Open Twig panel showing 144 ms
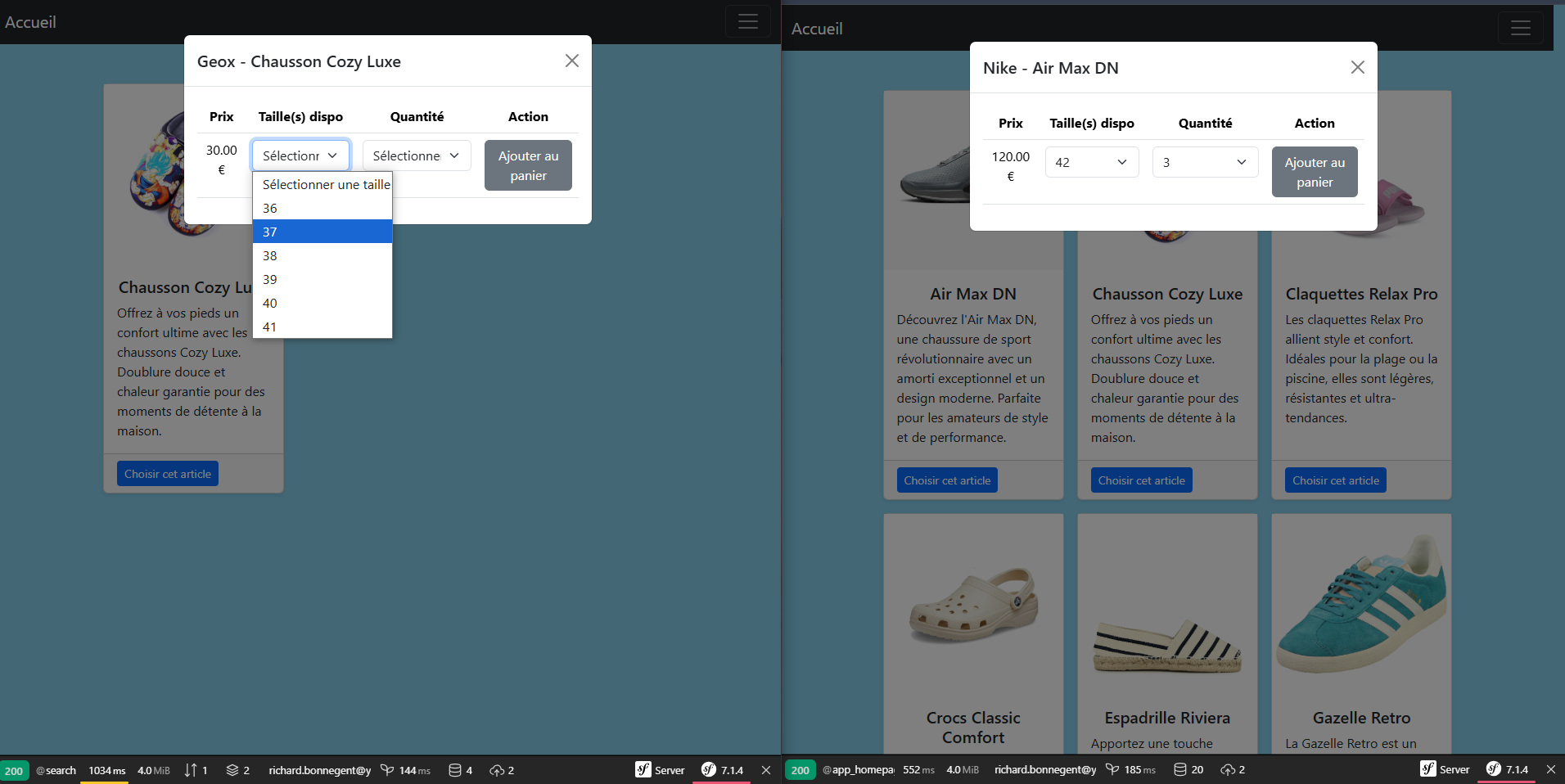 coord(406,770)
